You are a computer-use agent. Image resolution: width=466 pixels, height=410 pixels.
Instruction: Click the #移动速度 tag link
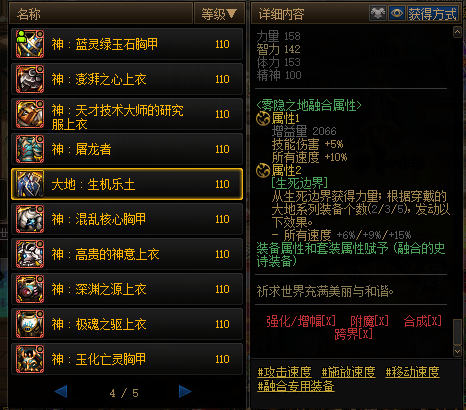(412, 372)
